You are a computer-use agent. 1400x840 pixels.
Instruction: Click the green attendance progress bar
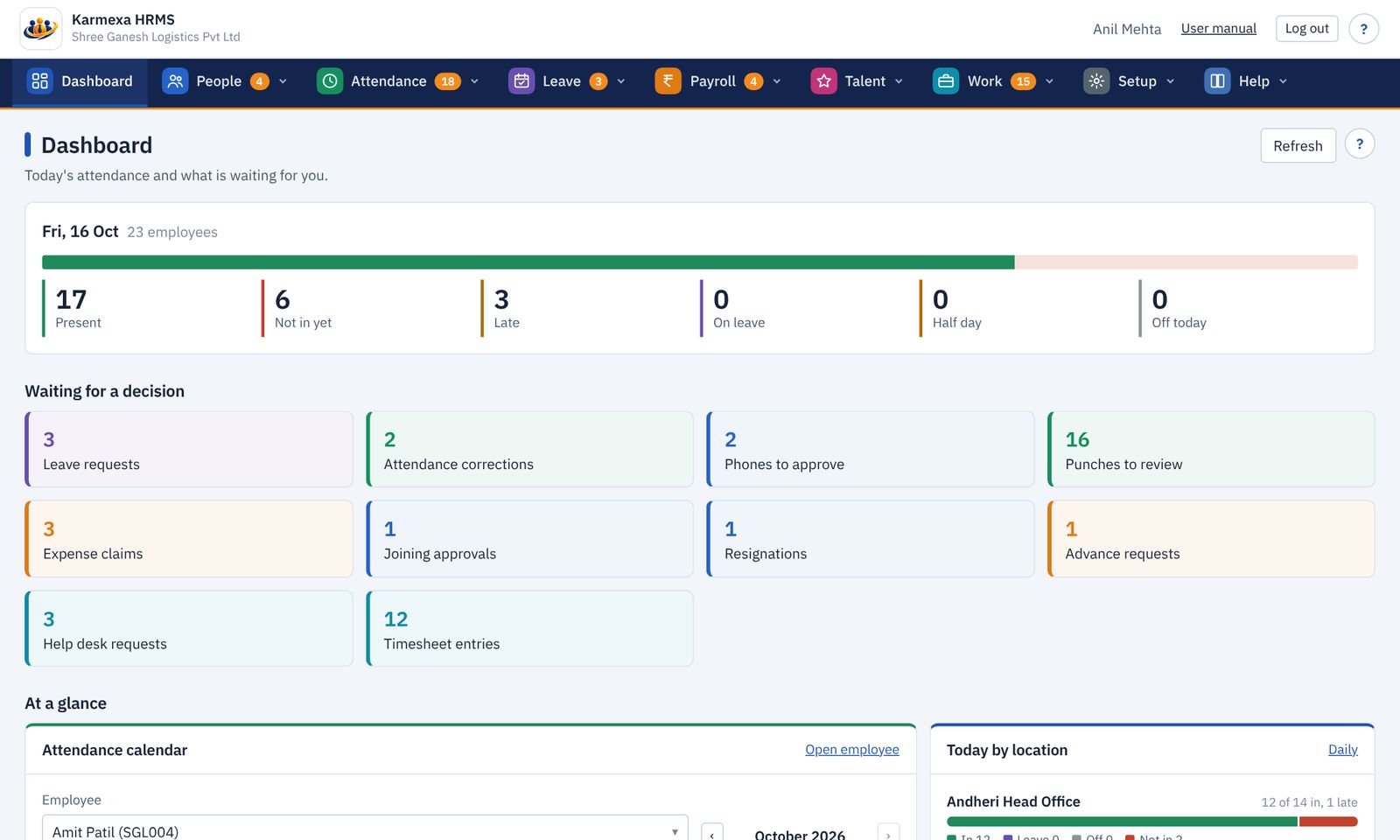pyautogui.click(x=528, y=262)
